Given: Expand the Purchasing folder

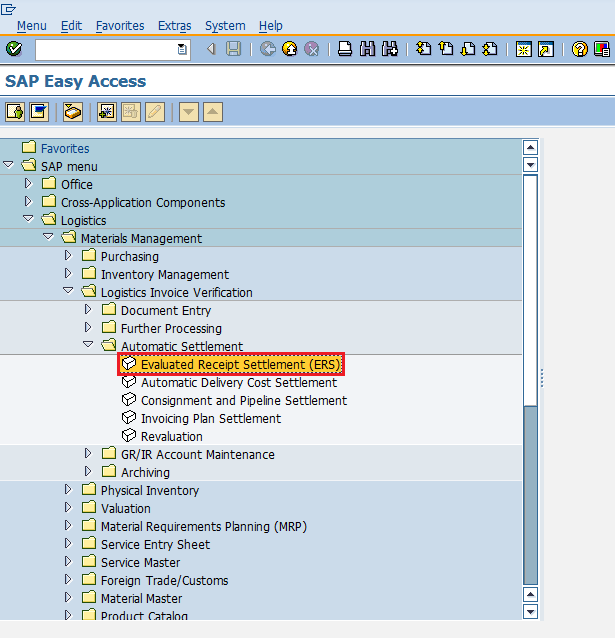Looking at the screenshot, I should [x=68, y=256].
